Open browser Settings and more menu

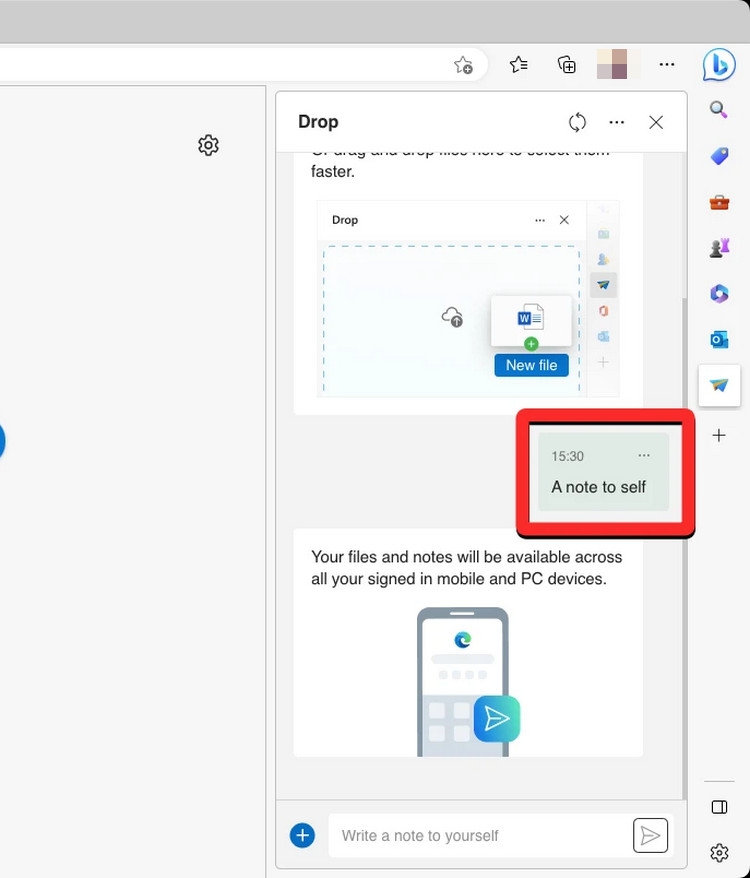click(x=667, y=64)
